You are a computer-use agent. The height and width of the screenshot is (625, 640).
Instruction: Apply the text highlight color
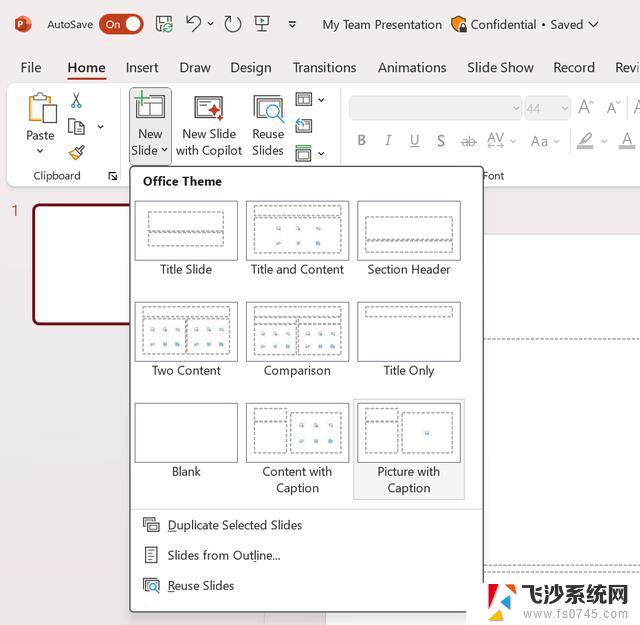pyautogui.click(x=585, y=141)
